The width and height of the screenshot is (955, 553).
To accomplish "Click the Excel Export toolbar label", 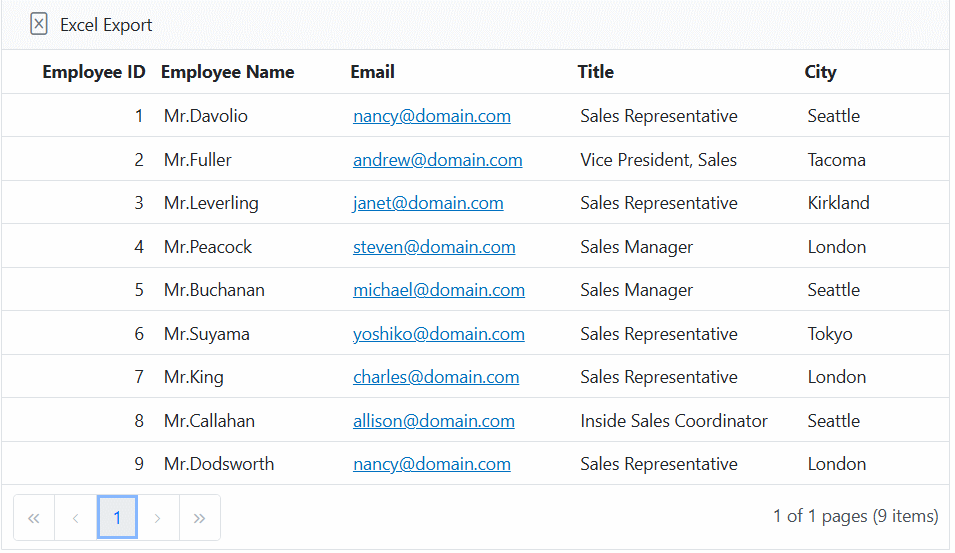I will click(x=106, y=25).
